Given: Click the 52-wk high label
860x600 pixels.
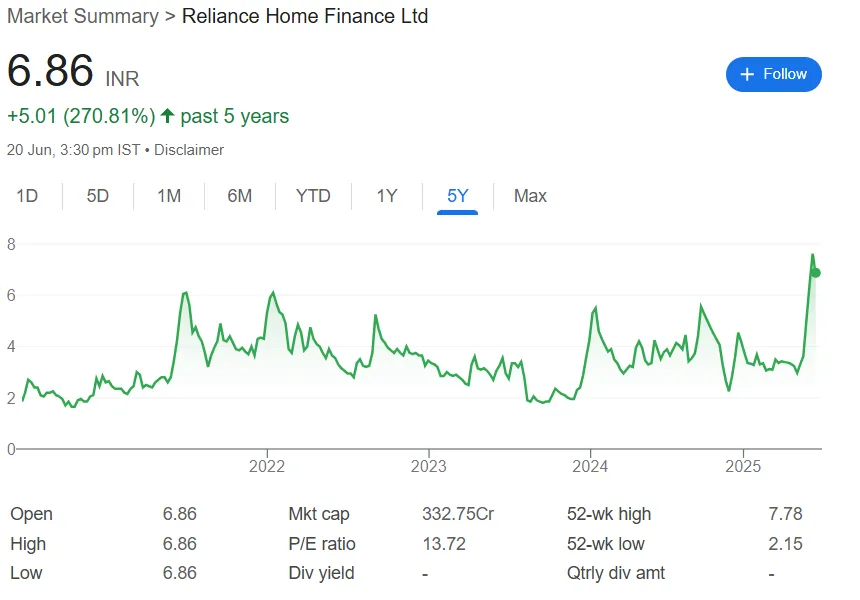Looking at the screenshot, I should pos(609,514).
